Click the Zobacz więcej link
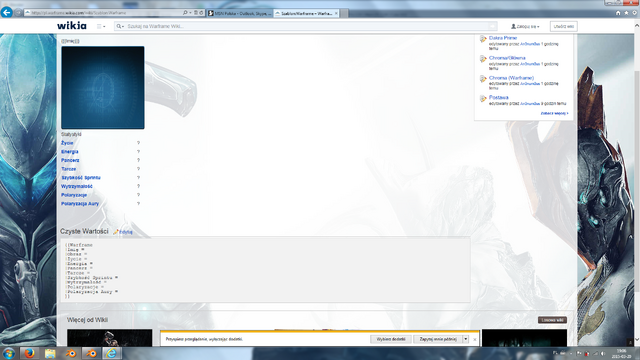 [x=554, y=113]
